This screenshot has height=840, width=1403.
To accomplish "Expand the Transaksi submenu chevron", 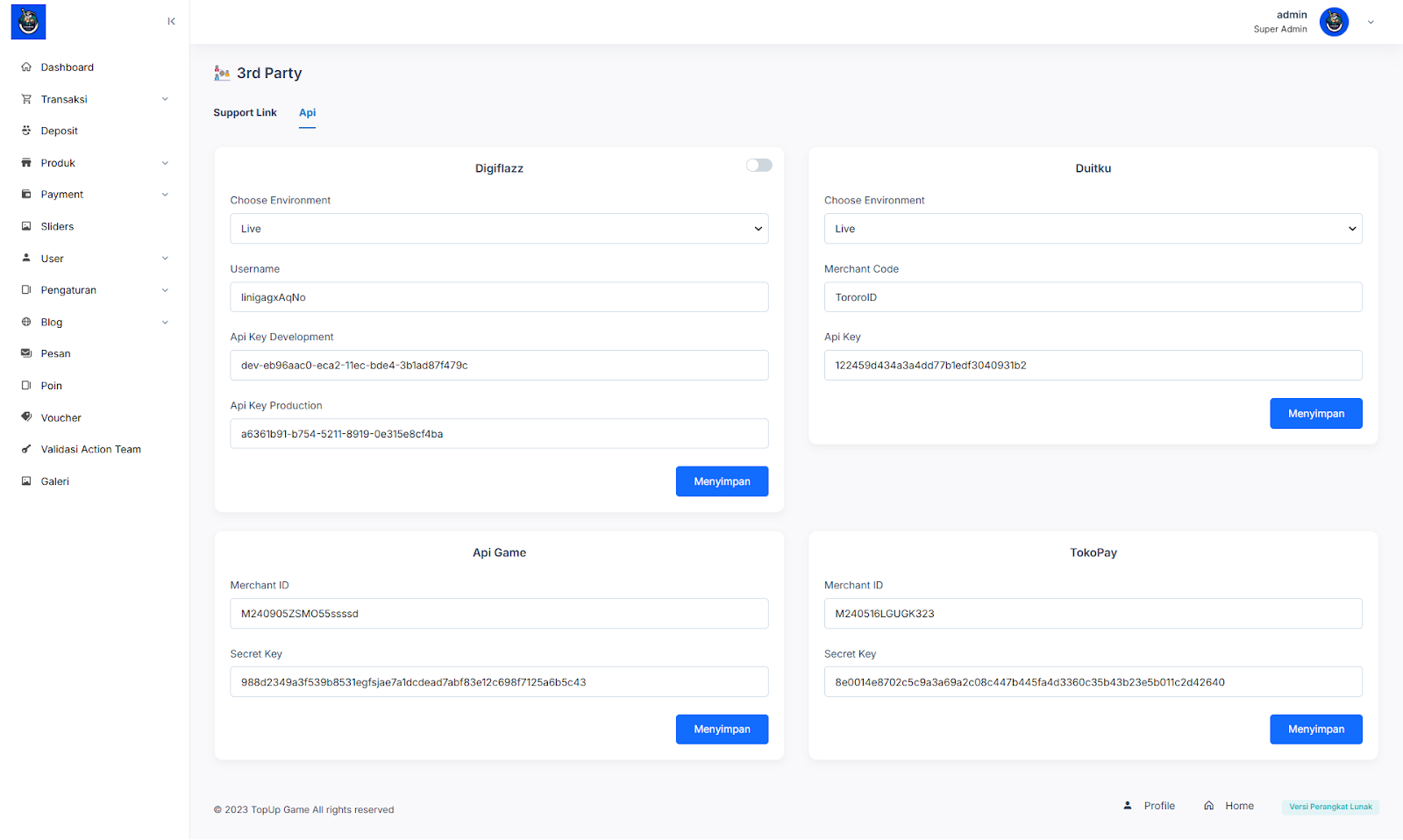I will coord(165,99).
